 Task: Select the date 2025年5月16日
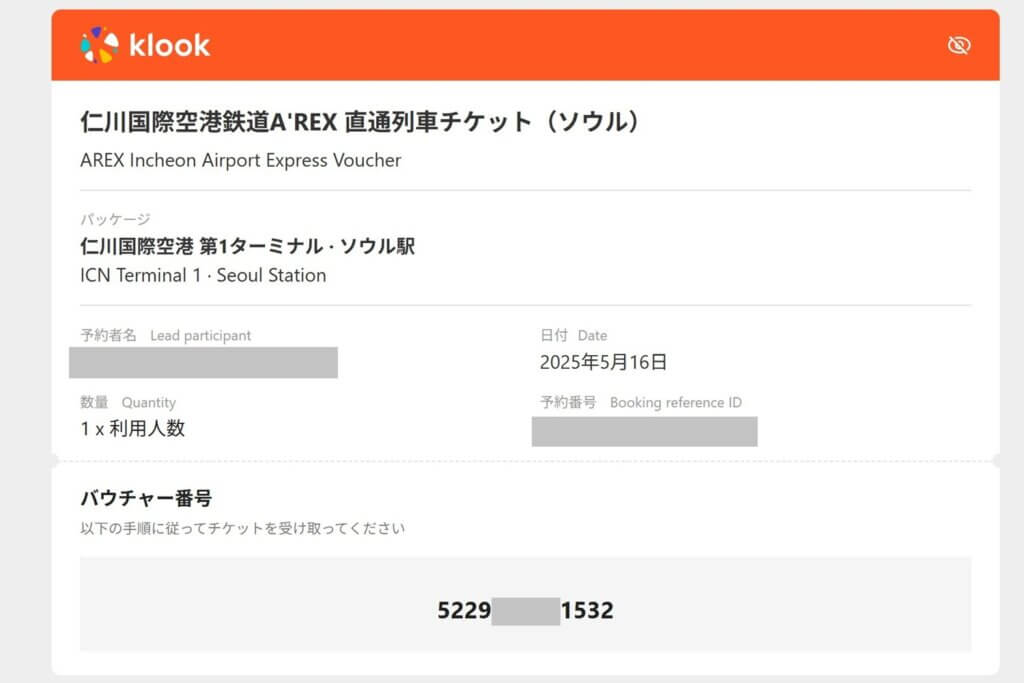click(x=603, y=362)
